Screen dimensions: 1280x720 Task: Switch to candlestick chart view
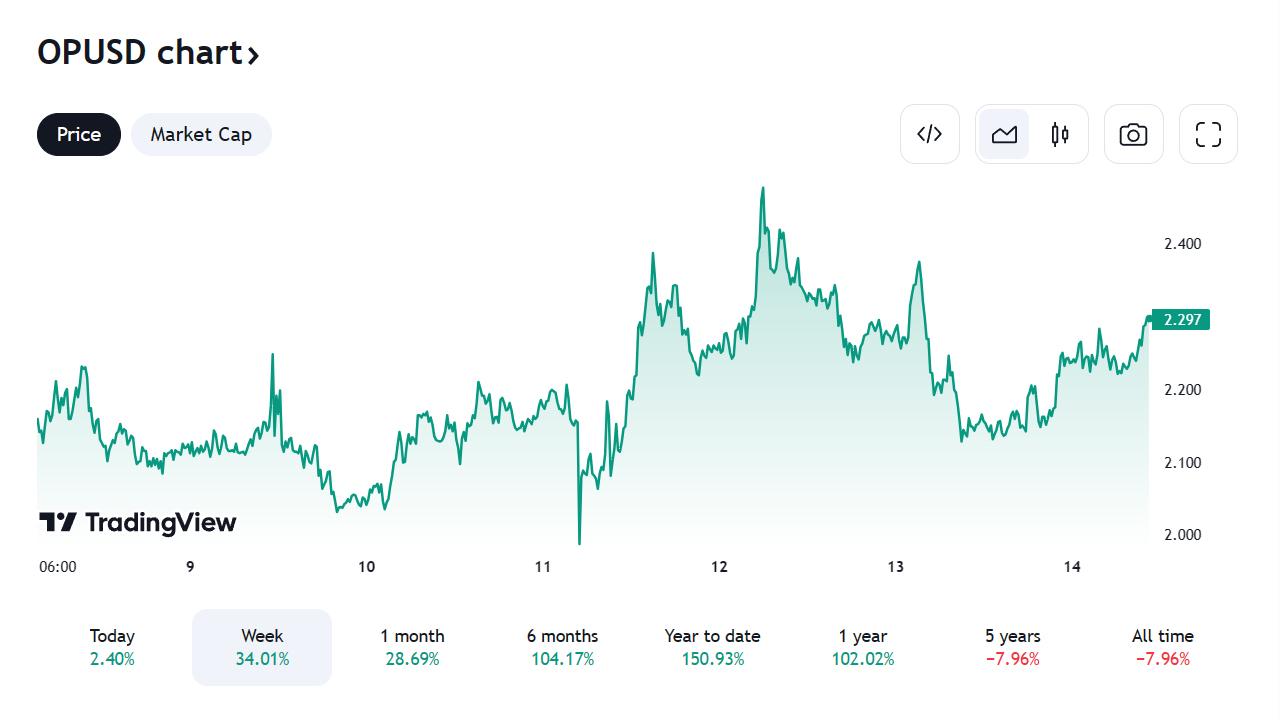(1060, 134)
